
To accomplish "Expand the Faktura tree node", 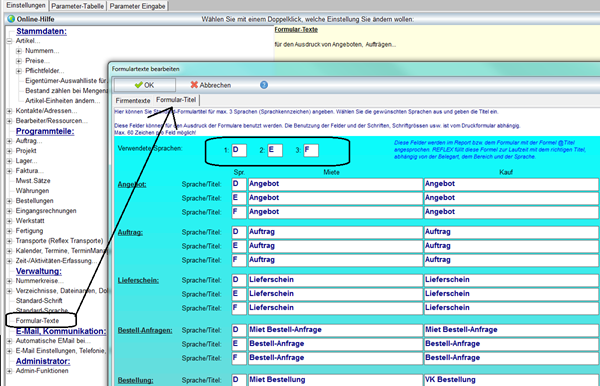I will pos(10,171).
